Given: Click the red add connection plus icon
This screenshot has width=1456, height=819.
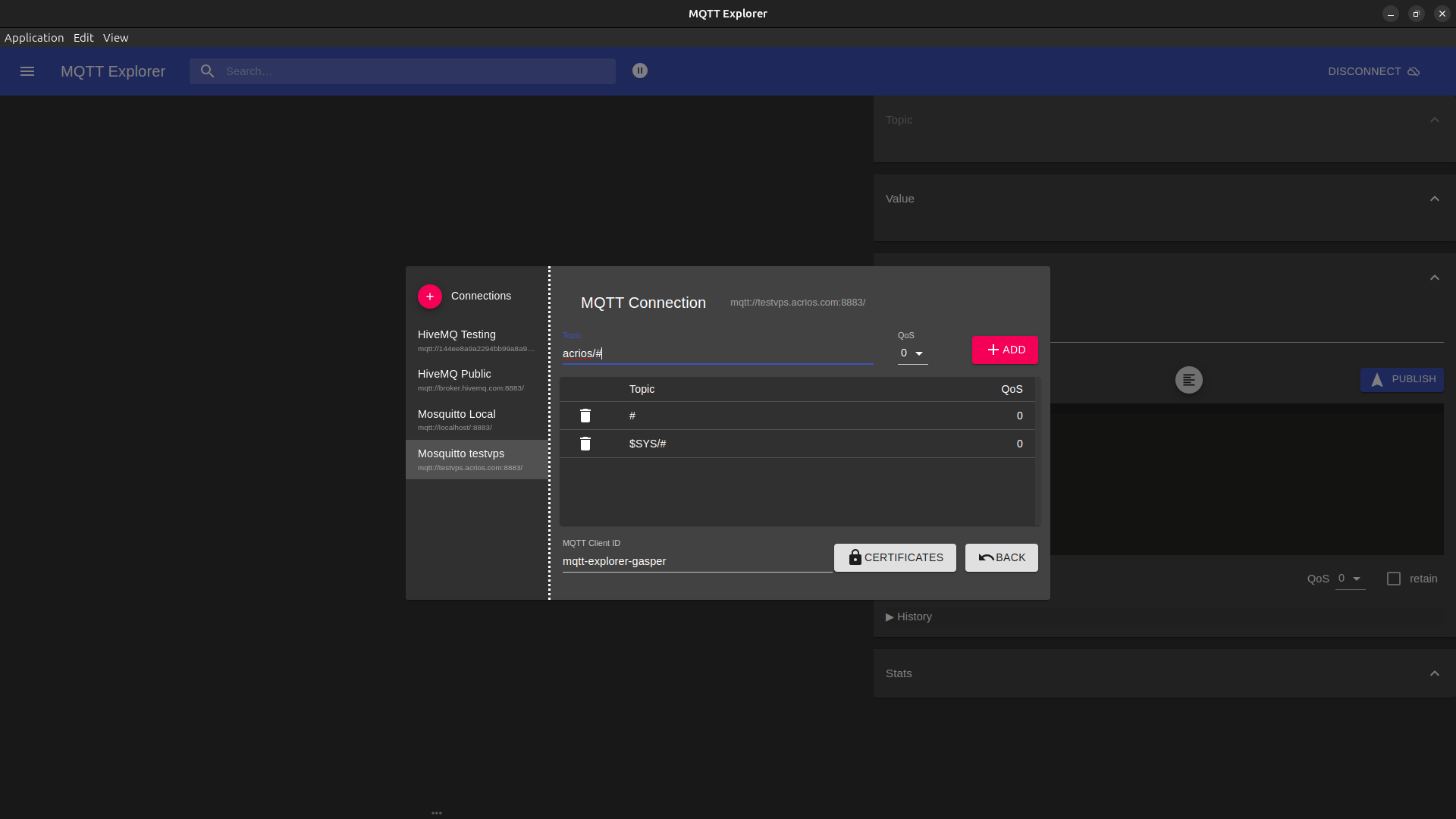Looking at the screenshot, I should (x=430, y=297).
